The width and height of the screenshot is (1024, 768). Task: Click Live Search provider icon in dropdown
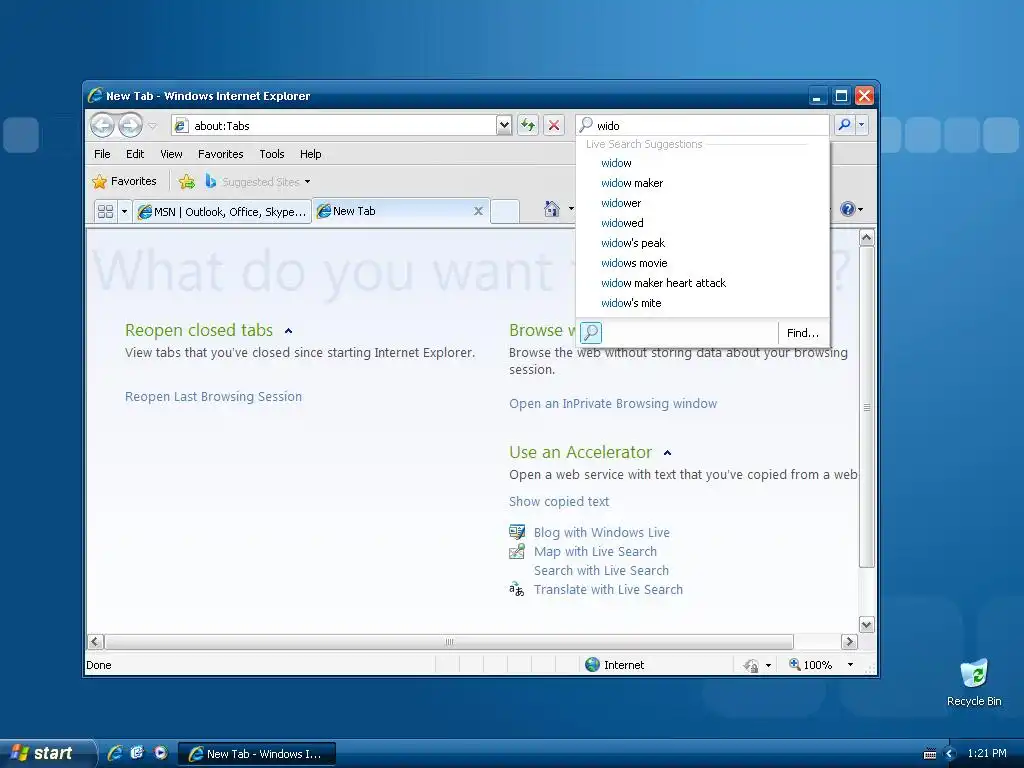(591, 333)
